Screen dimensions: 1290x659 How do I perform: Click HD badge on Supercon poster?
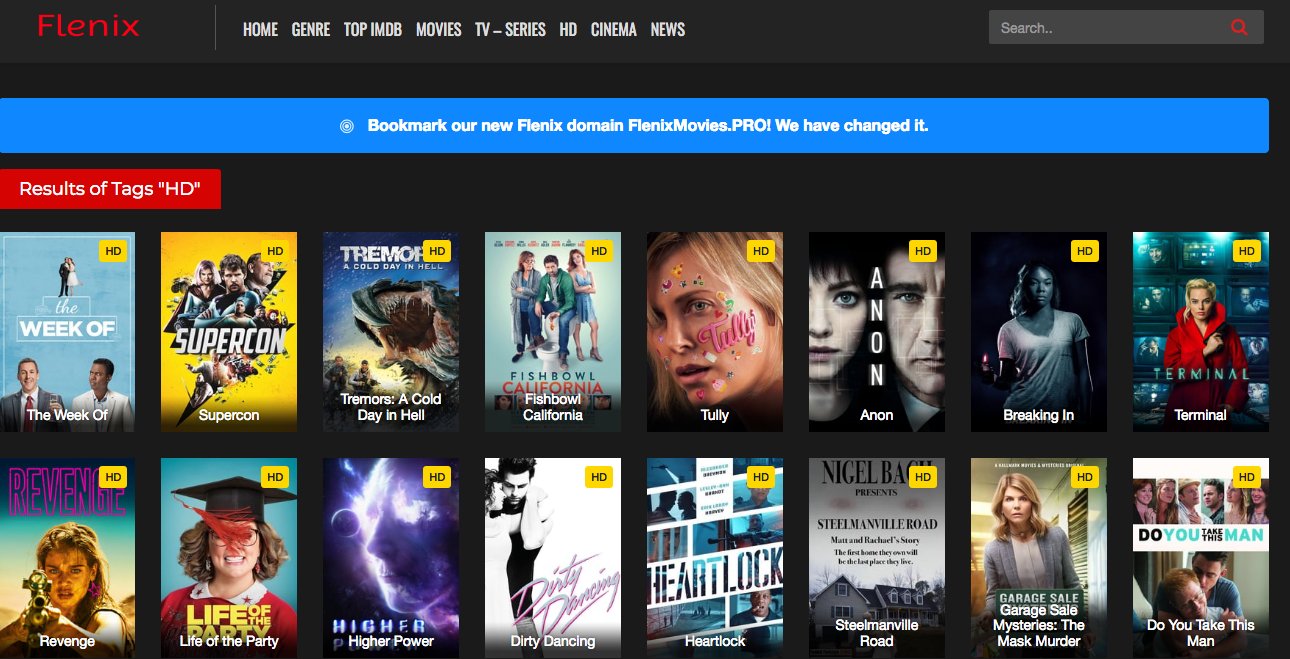point(275,251)
